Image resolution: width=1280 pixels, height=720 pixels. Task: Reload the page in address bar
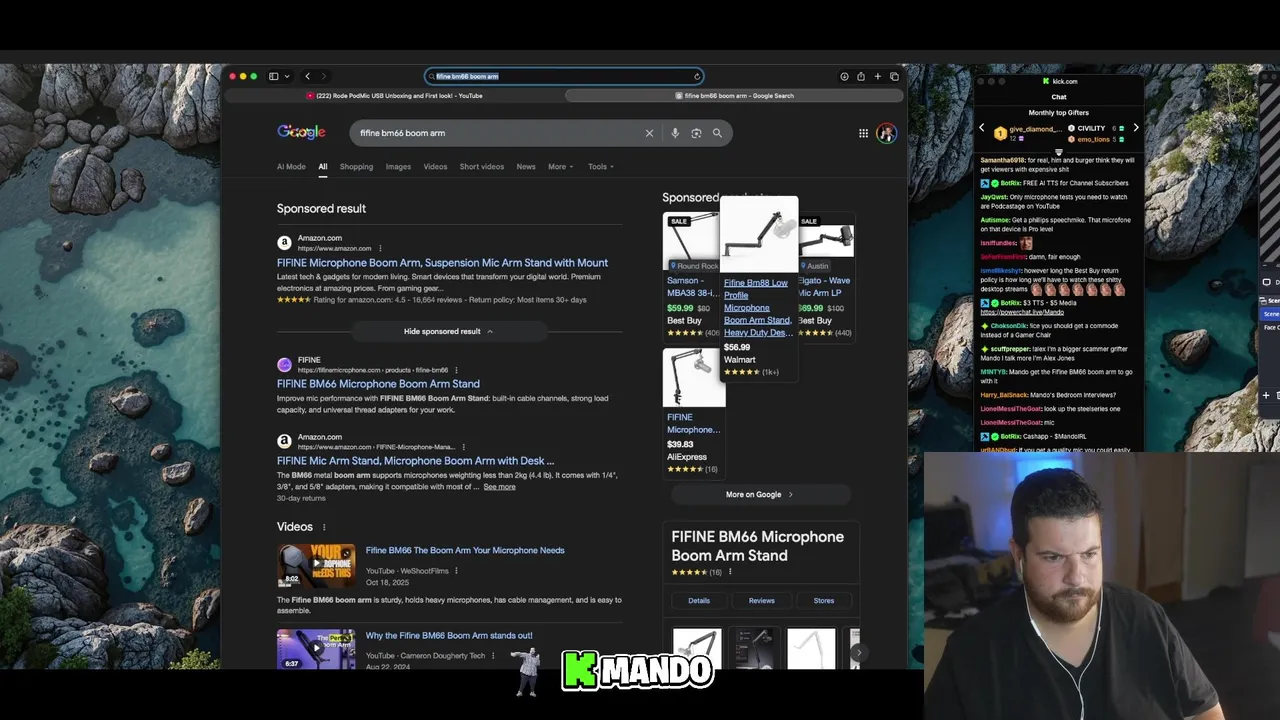click(697, 76)
